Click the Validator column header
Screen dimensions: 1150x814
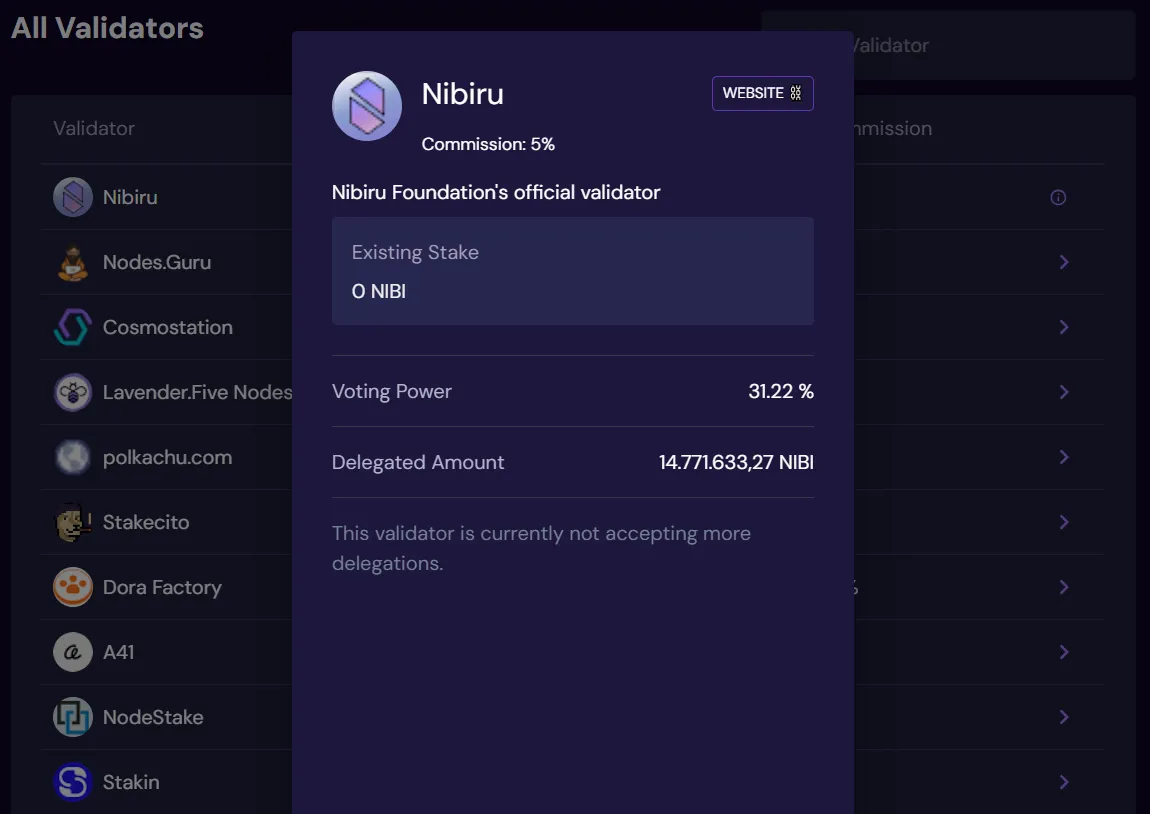pos(94,128)
